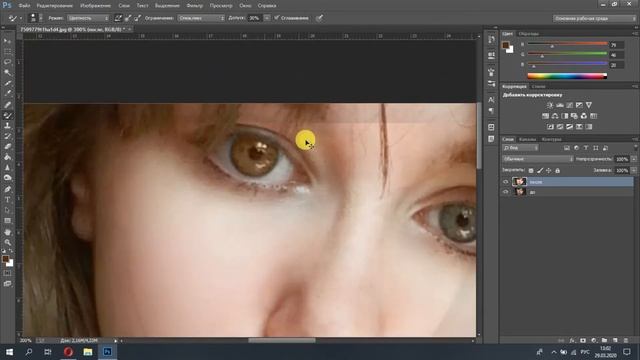
Task: Toggle lock layer position
Action: [549, 170]
